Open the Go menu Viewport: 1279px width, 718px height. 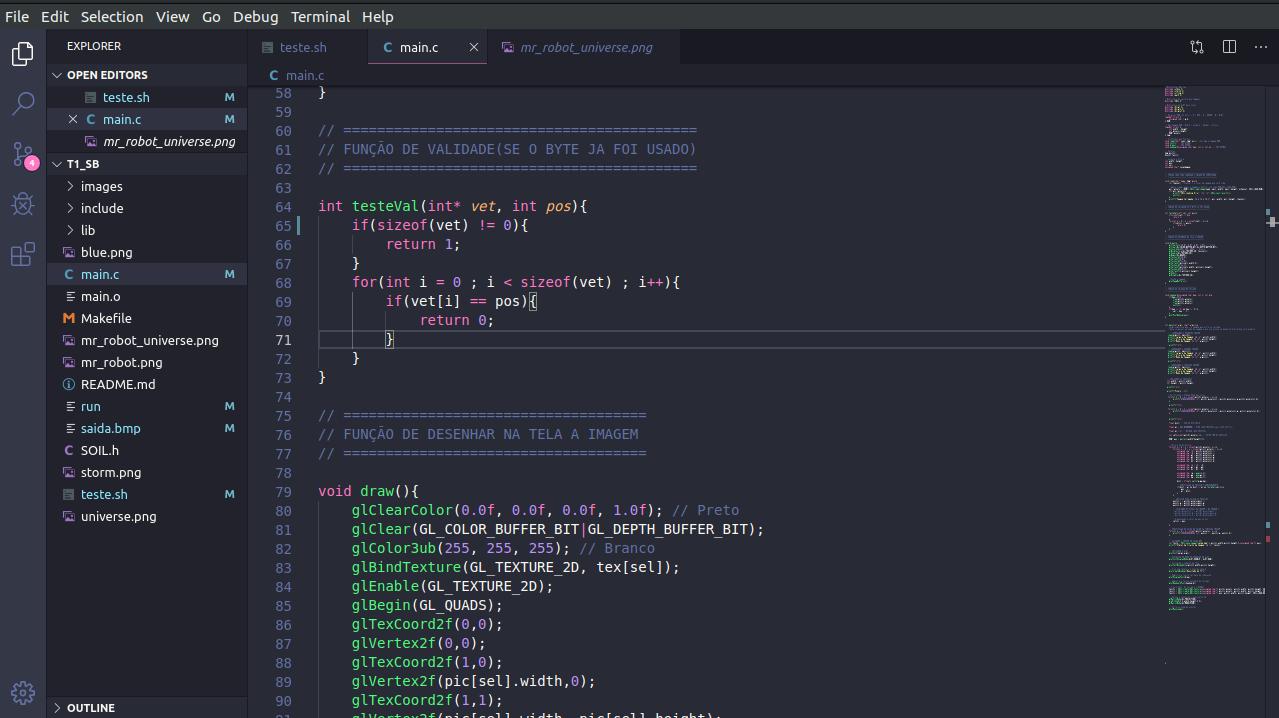tap(211, 17)
